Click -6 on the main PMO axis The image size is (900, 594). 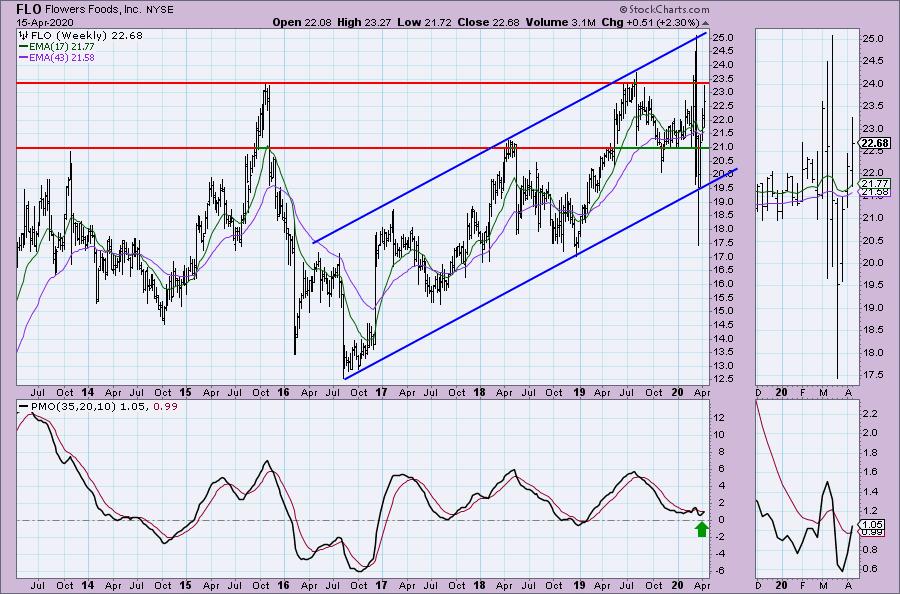click(720, 570)
